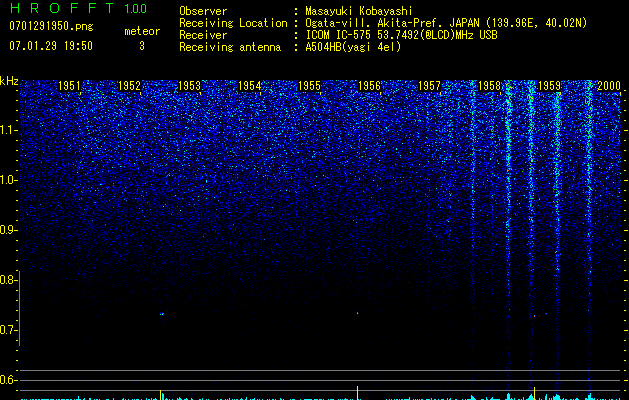Click the kHz axis unit label

click(9, 81)
